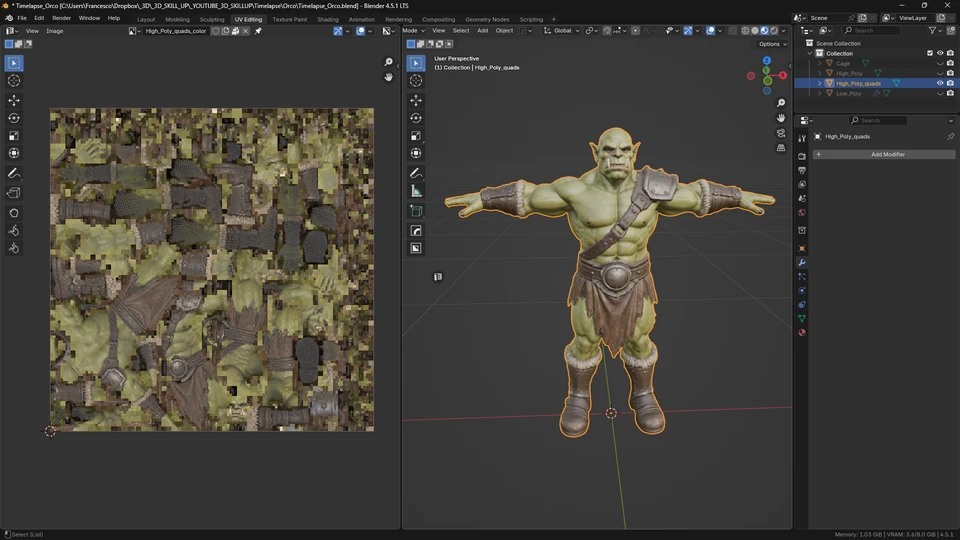Select the Grab sculpt tool in the UV editor
This screenshot has width=960, height=540.
[x=13, y=212]
